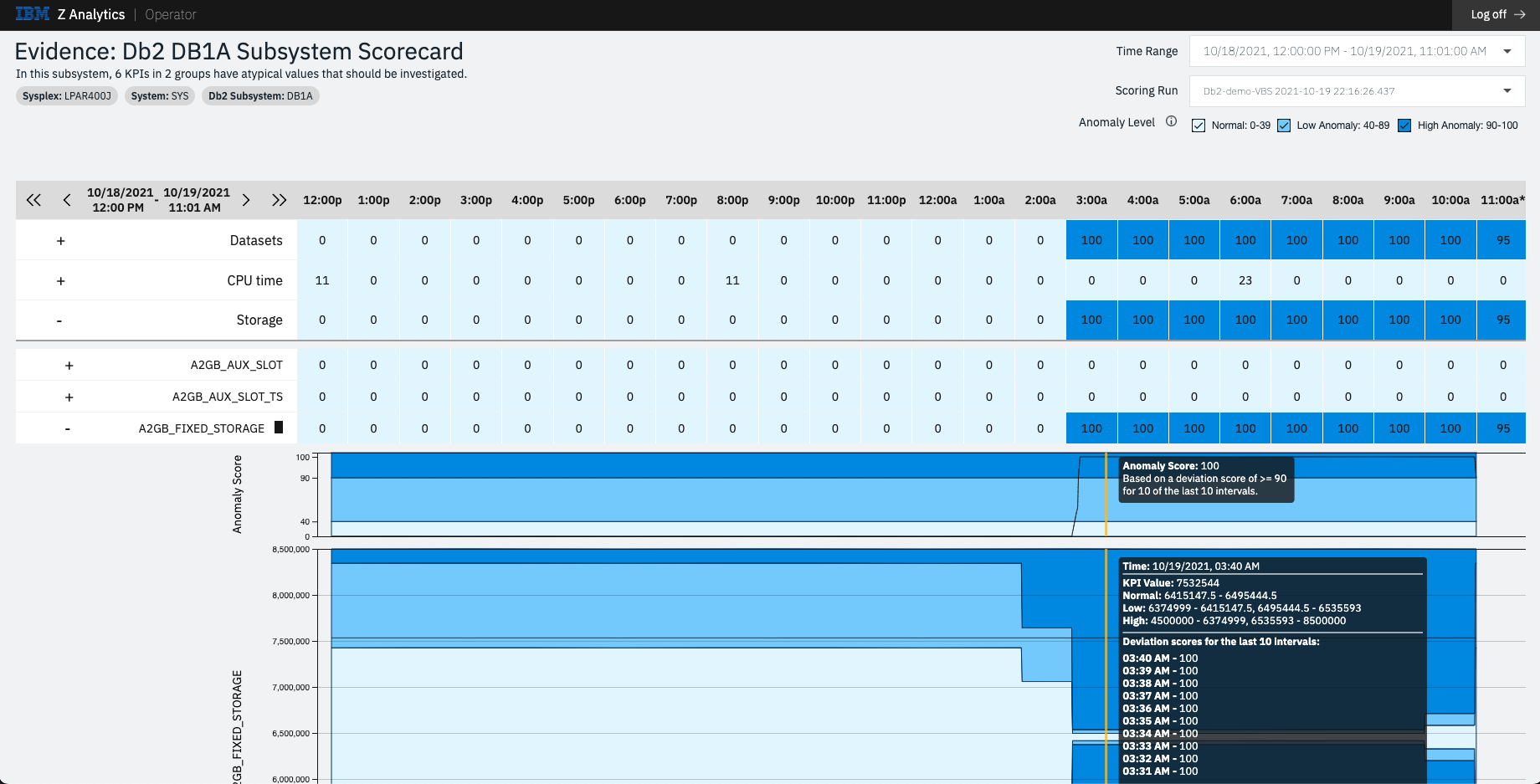Click the IBM logo icon
The width and height of the screenshot is (1540, 784).
[32, 14]
